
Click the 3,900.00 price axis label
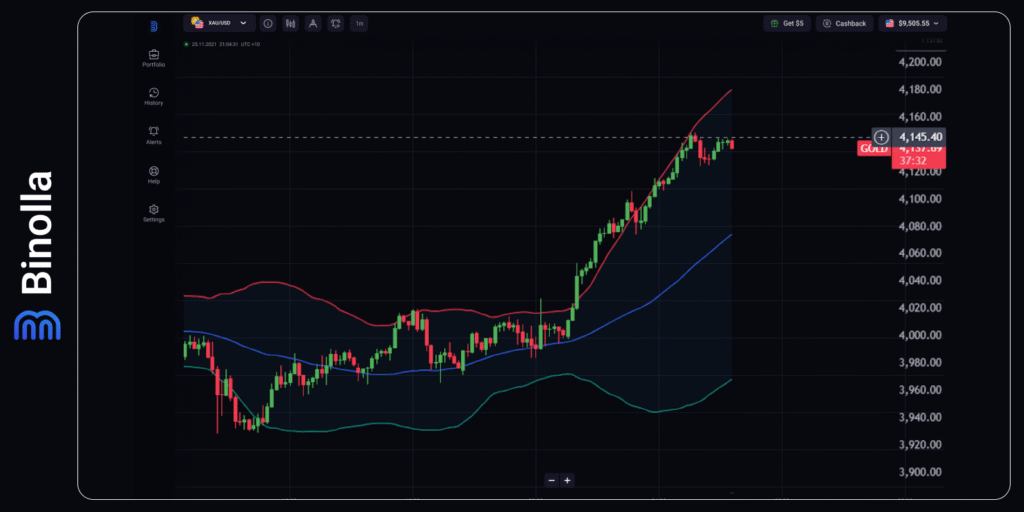click(921, 472)
